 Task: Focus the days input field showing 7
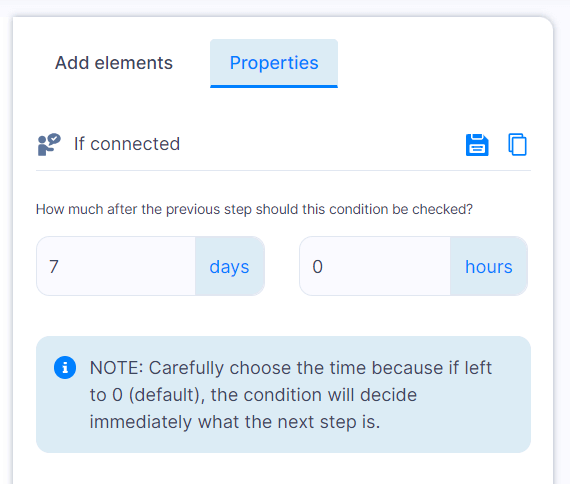pyautogui.click(x=116, y=266)
